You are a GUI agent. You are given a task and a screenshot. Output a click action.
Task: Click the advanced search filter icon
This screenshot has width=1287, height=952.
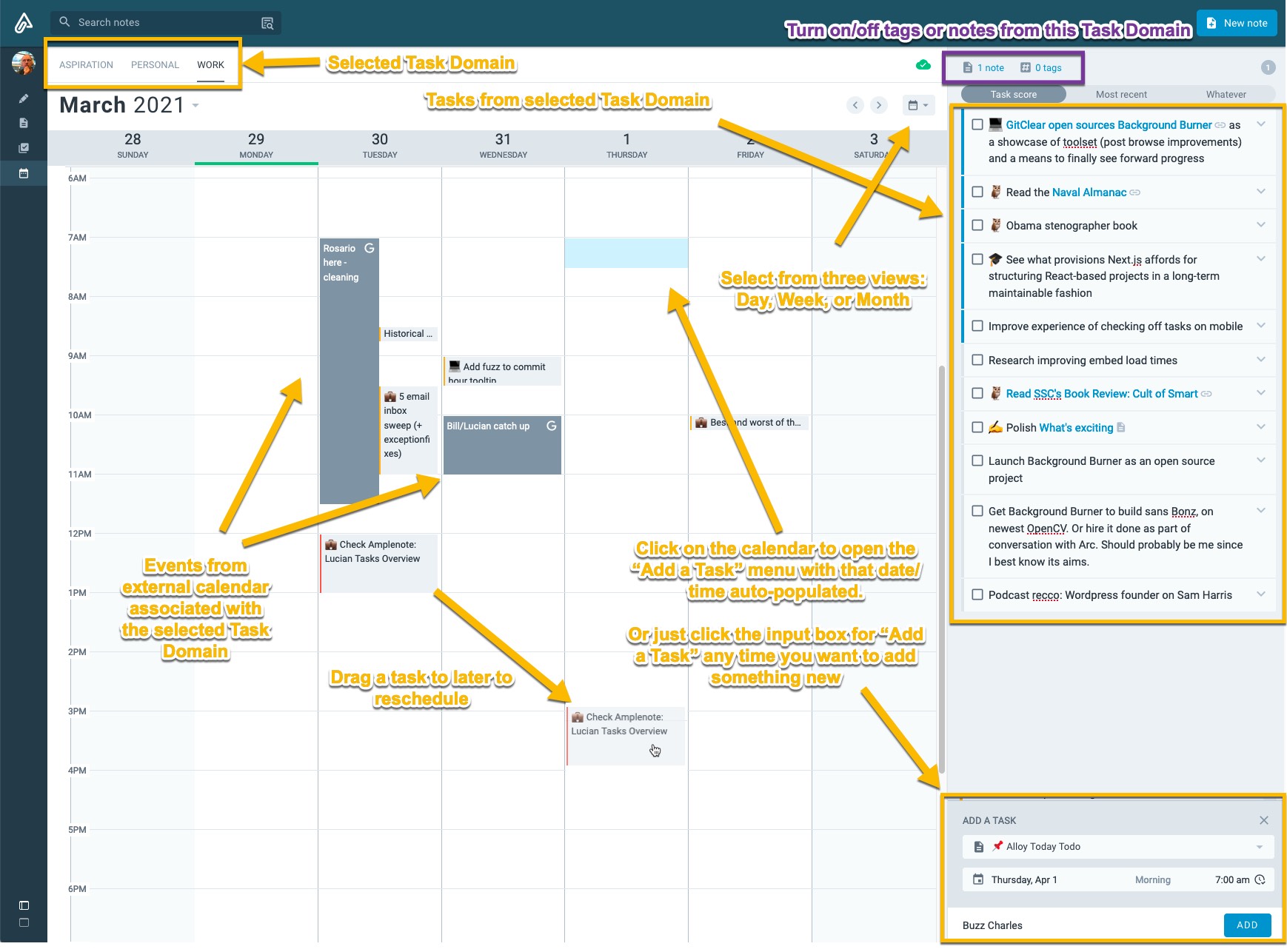[267, 23]
